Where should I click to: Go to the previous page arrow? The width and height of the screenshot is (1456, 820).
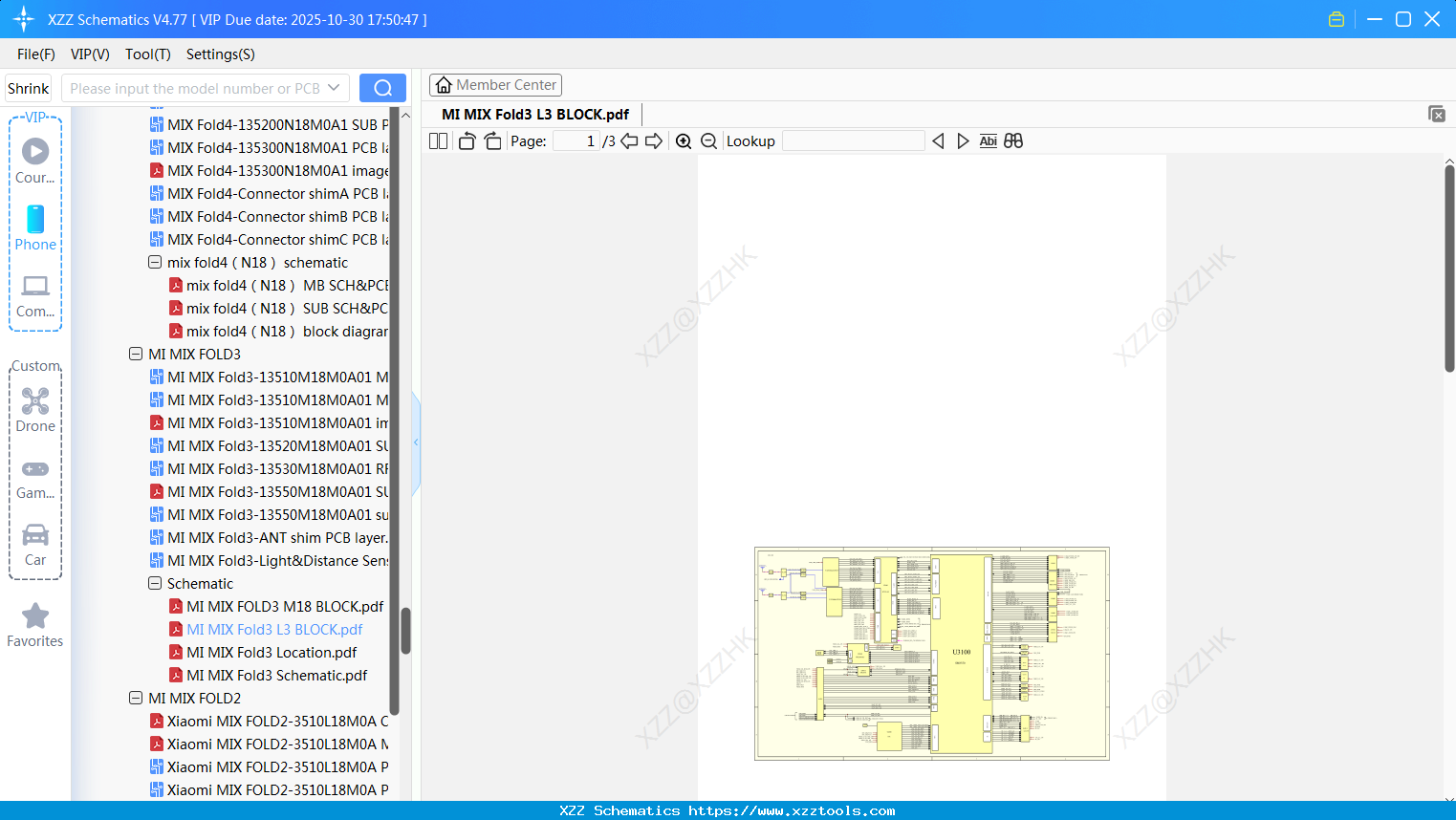pyautogui.click(x=629, y=140)
